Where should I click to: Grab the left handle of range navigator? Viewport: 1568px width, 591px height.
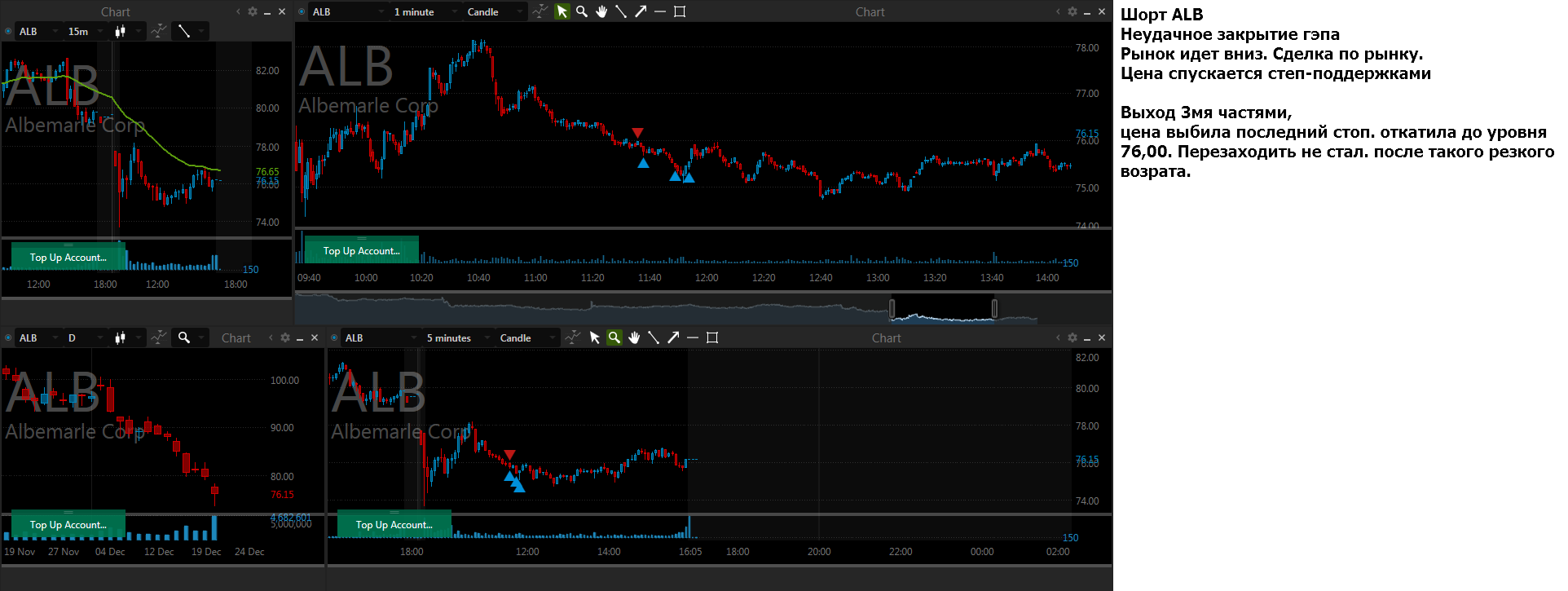click(892, 308)
